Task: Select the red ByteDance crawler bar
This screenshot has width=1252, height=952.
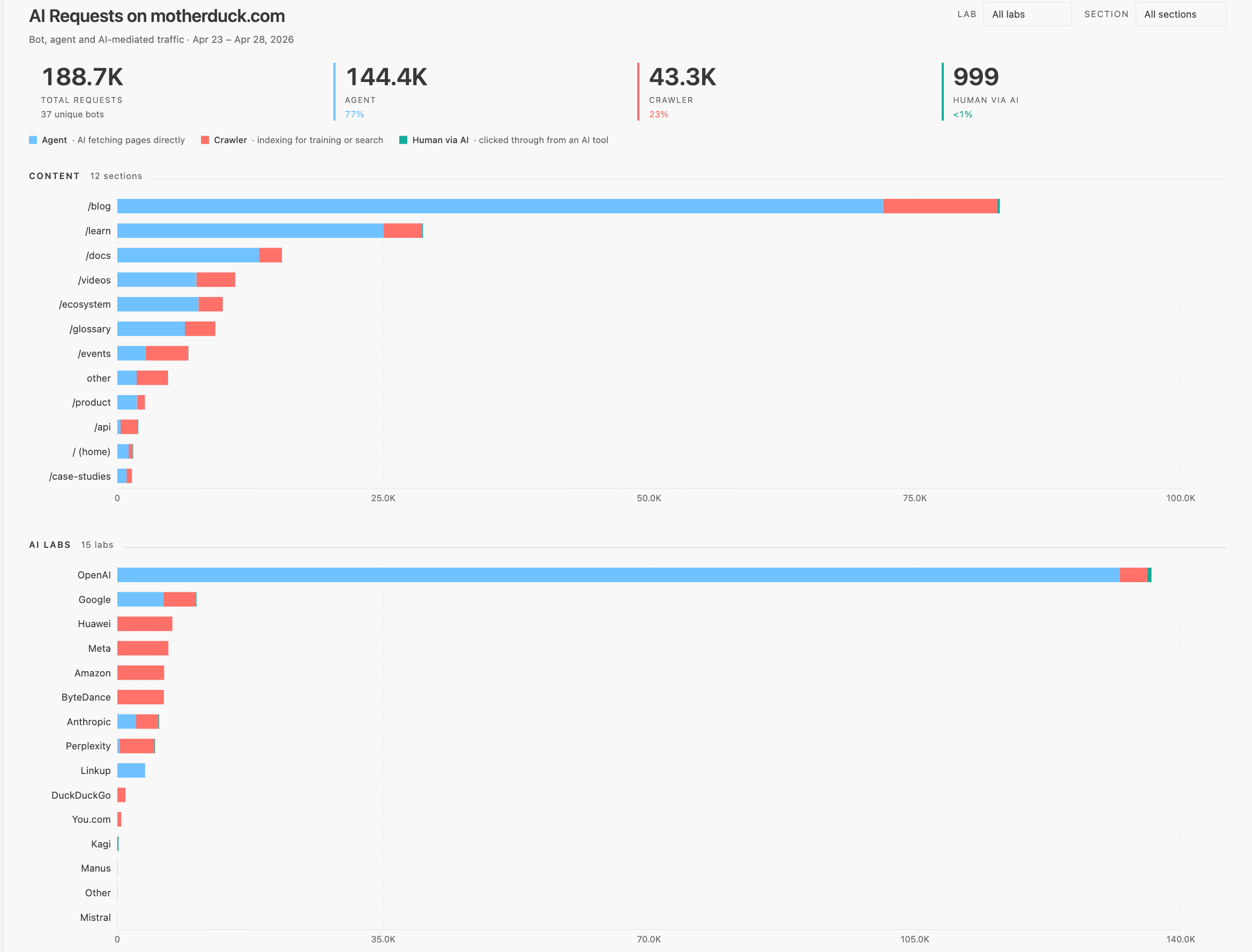Action: click(x=140, y=697)
